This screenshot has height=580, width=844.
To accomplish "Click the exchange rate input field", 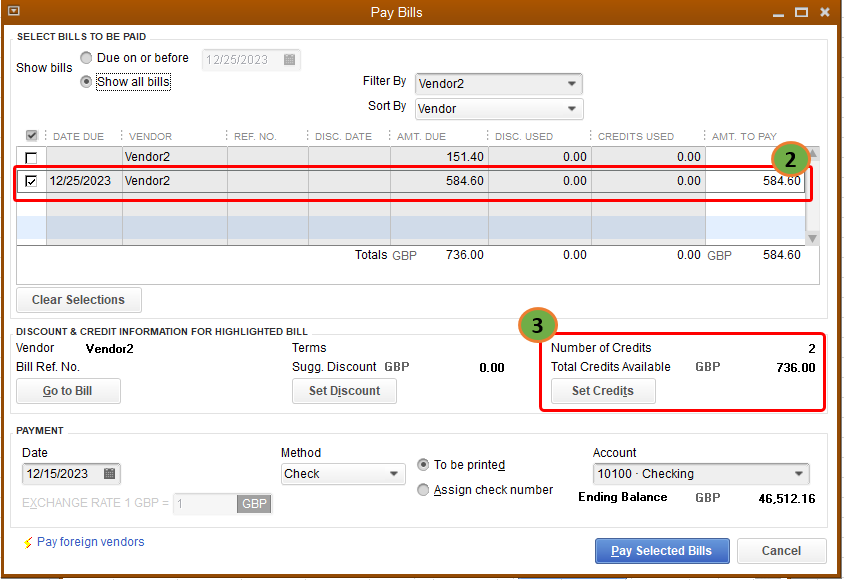I will 205,504.
